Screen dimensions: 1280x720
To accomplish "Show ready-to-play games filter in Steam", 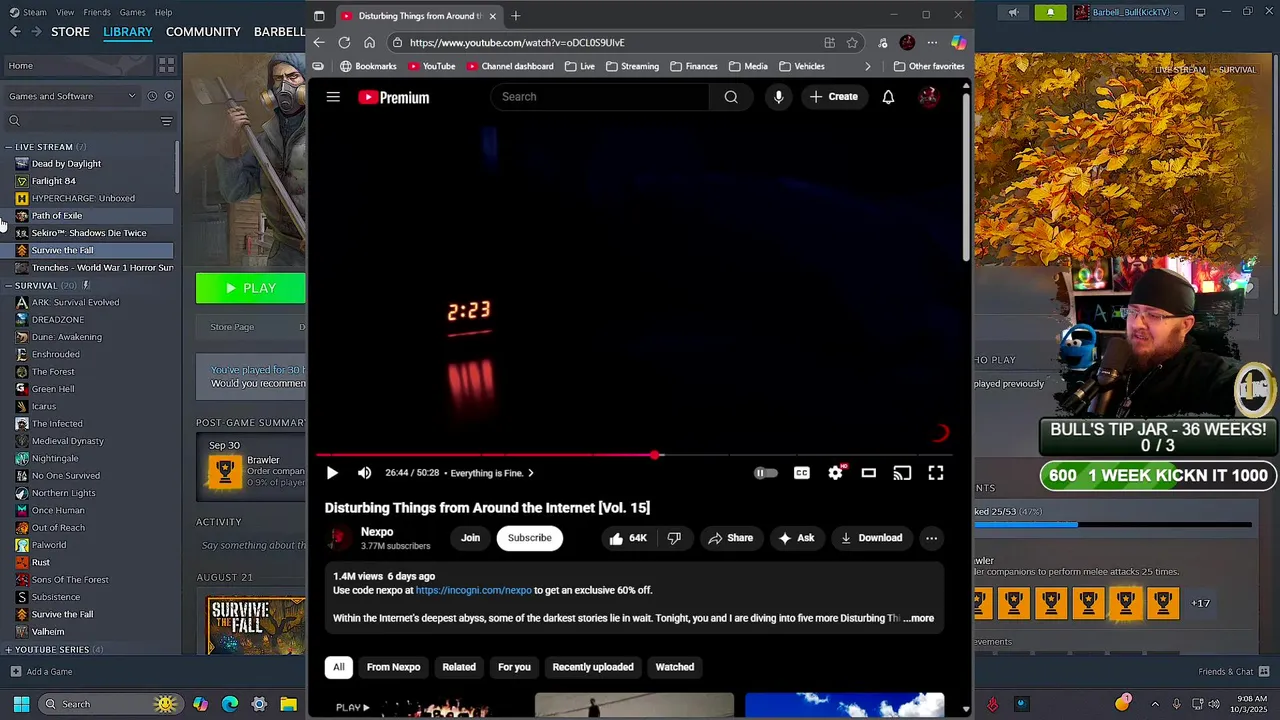I will point(169,96).
